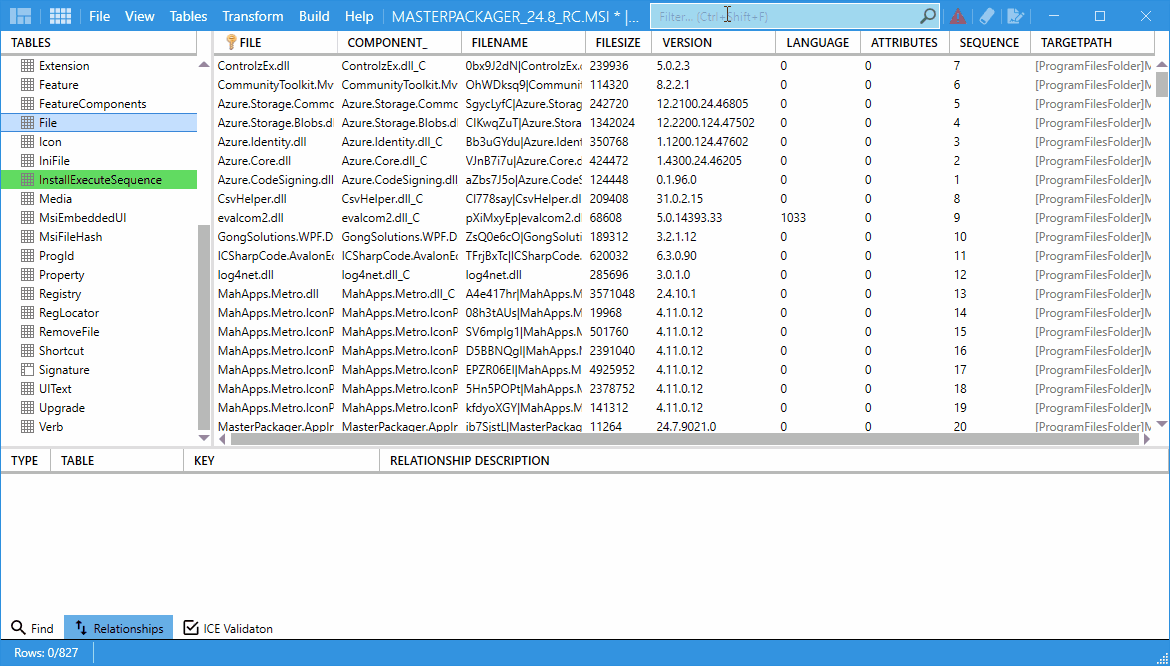Click the grid icon beside UIText table

click(28, 389)
